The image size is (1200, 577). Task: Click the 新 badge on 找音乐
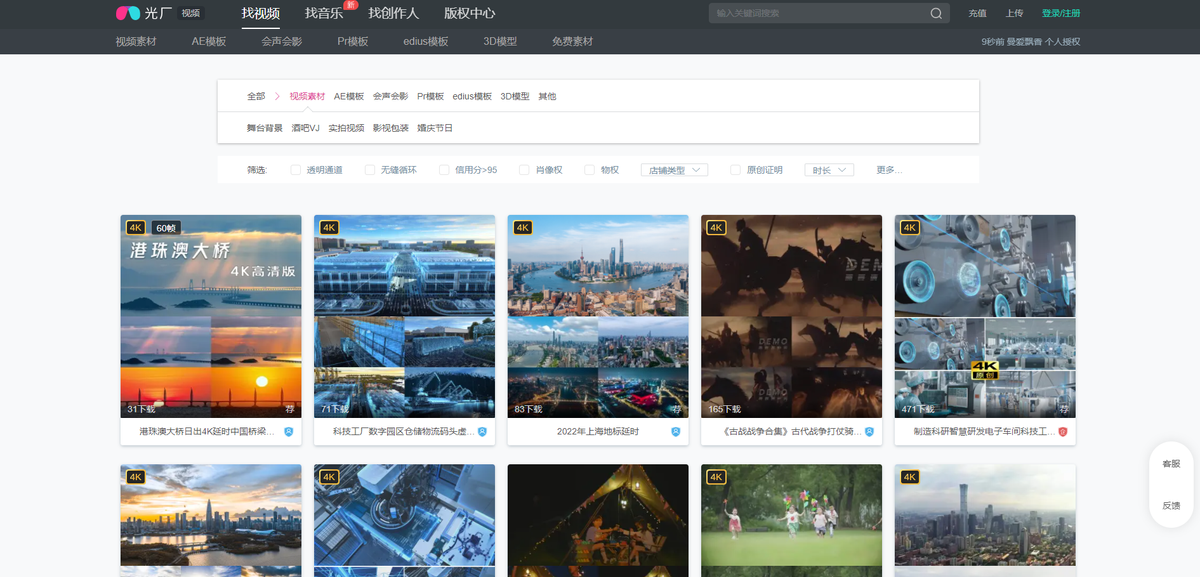[350, 5]
